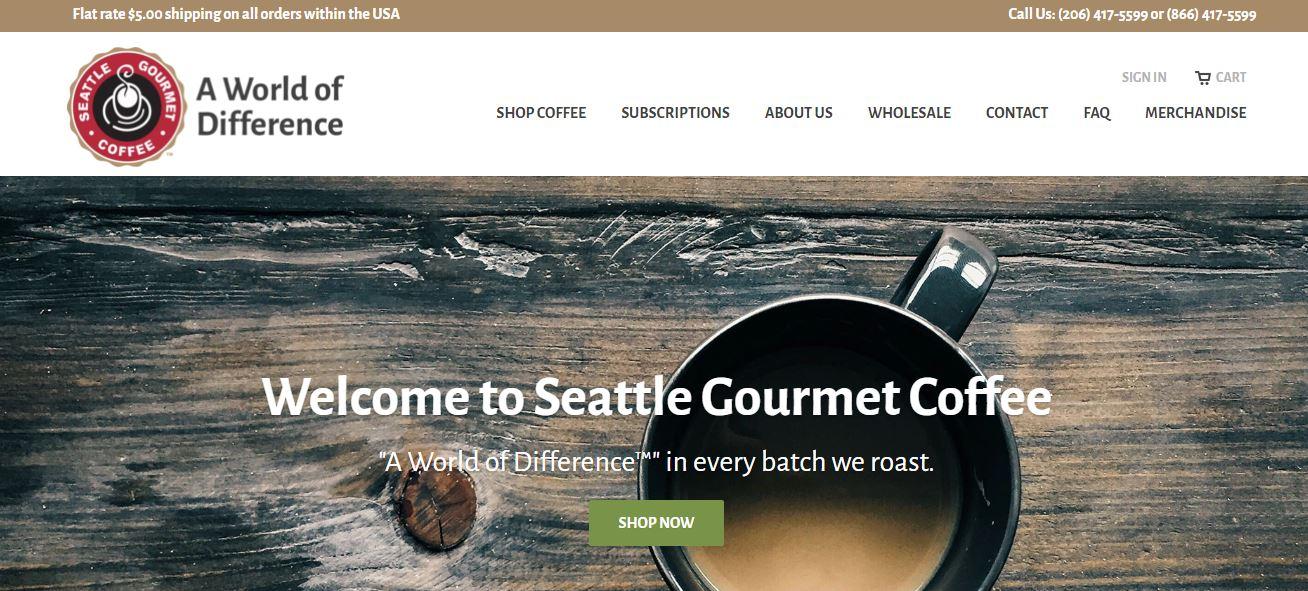Go to the SUBSCRIPTIONS page
This screenshot has height=591, width=1308.
[x=675, y=113]
